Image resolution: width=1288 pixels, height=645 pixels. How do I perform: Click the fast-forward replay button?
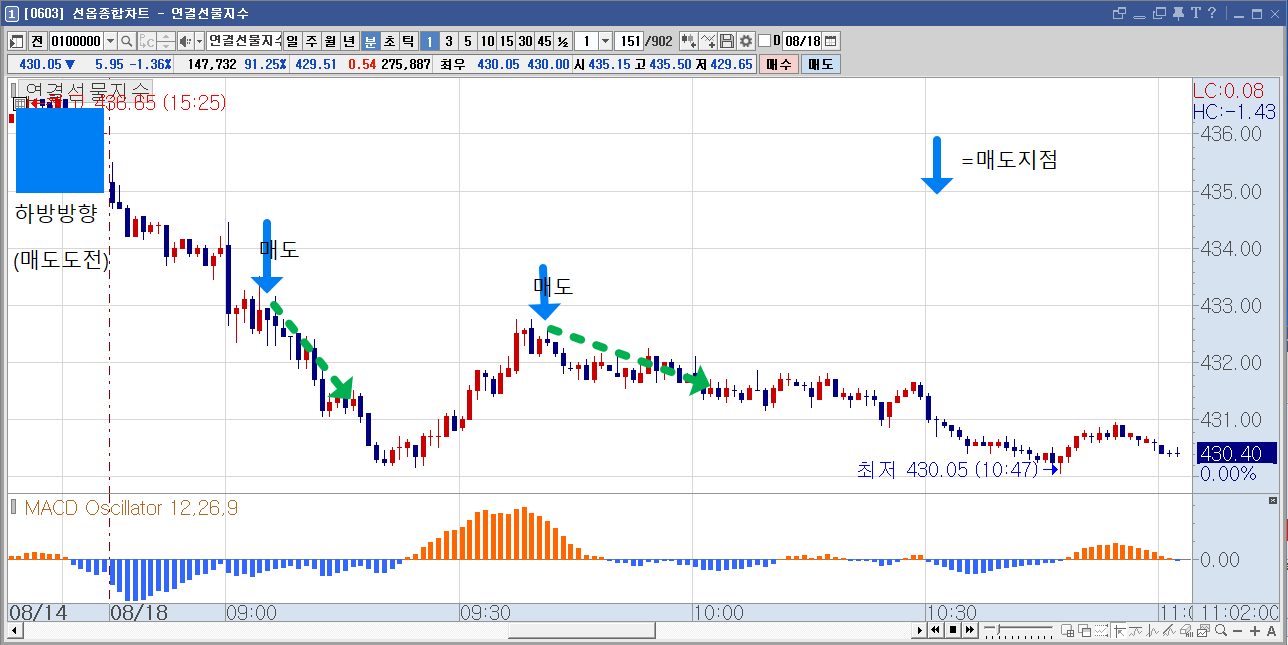[x=969, y=631]
